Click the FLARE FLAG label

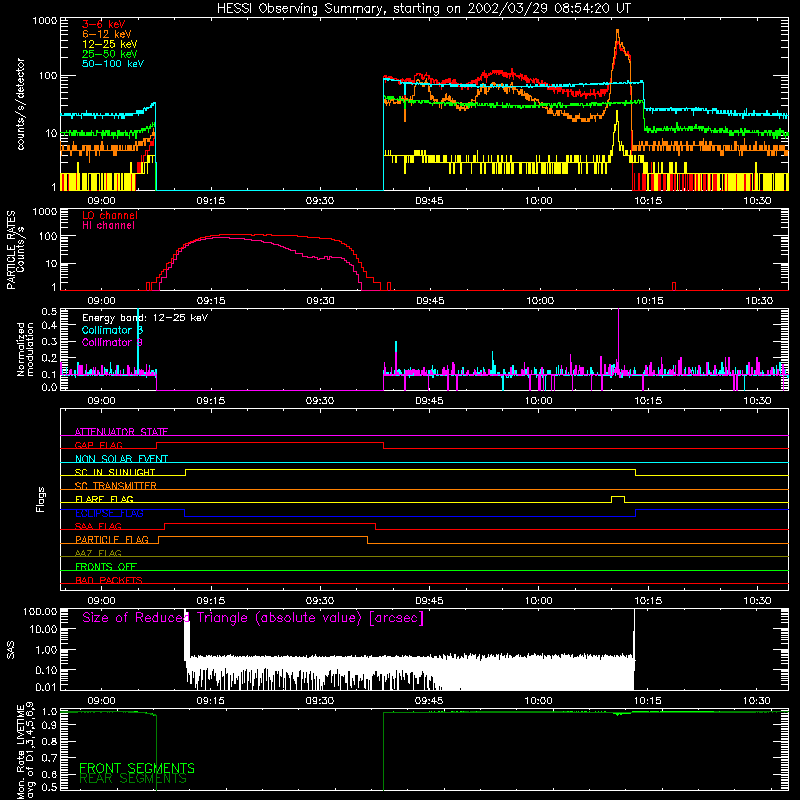click(104, 499)
